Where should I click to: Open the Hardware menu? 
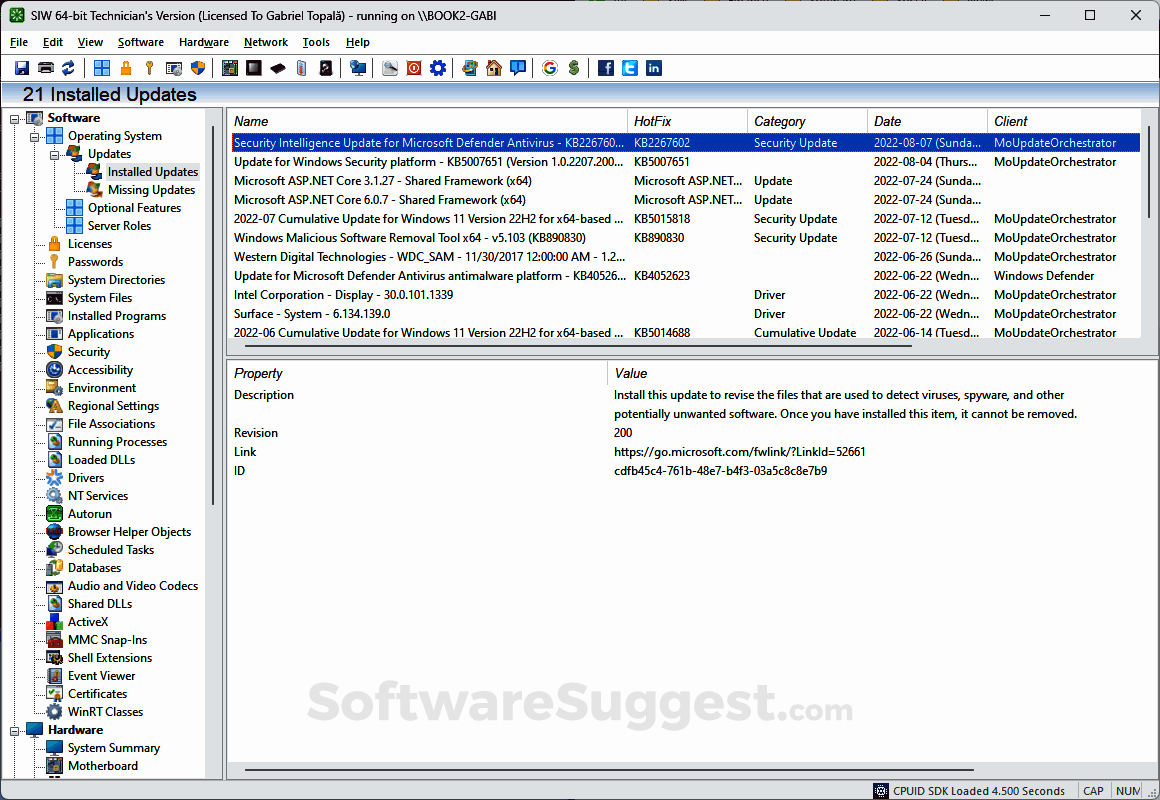(x=203, y=42)
